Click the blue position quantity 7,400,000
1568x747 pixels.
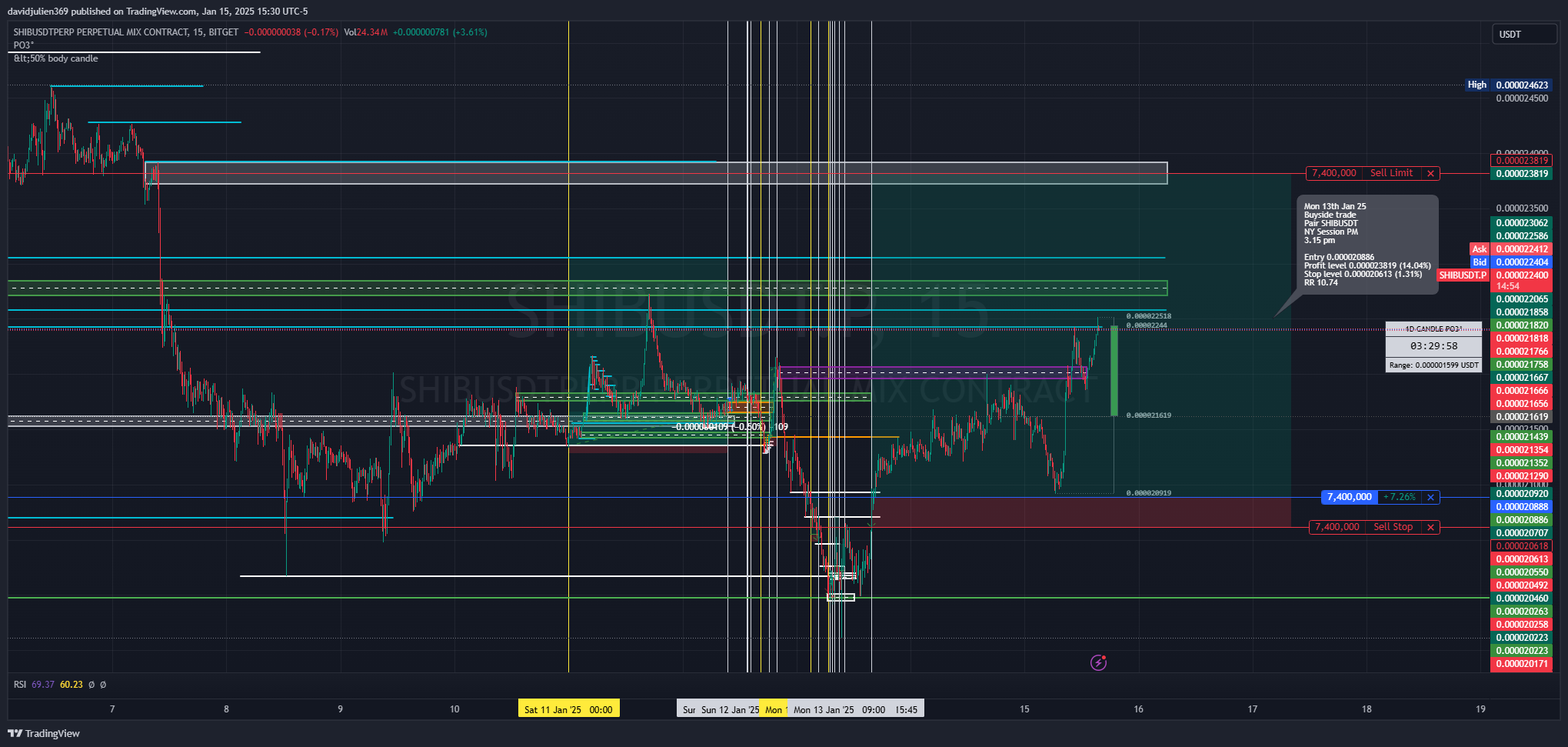pyautogui.click(x=1350, y=497)
